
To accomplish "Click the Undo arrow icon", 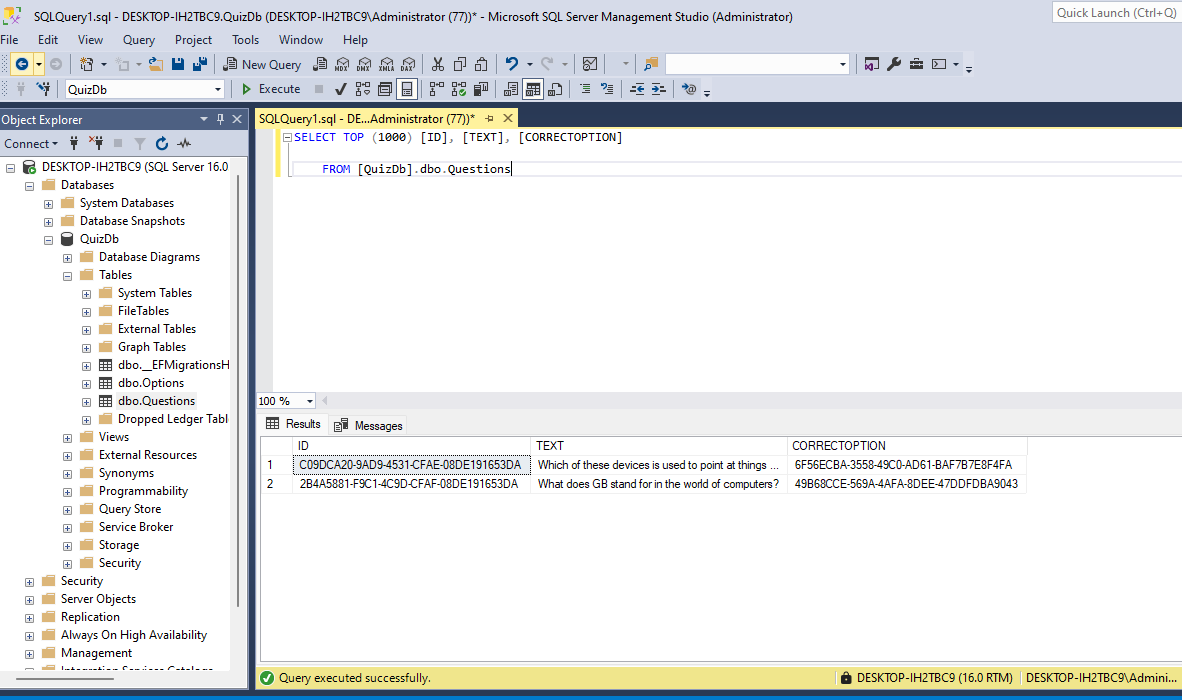I will point(512,64).
